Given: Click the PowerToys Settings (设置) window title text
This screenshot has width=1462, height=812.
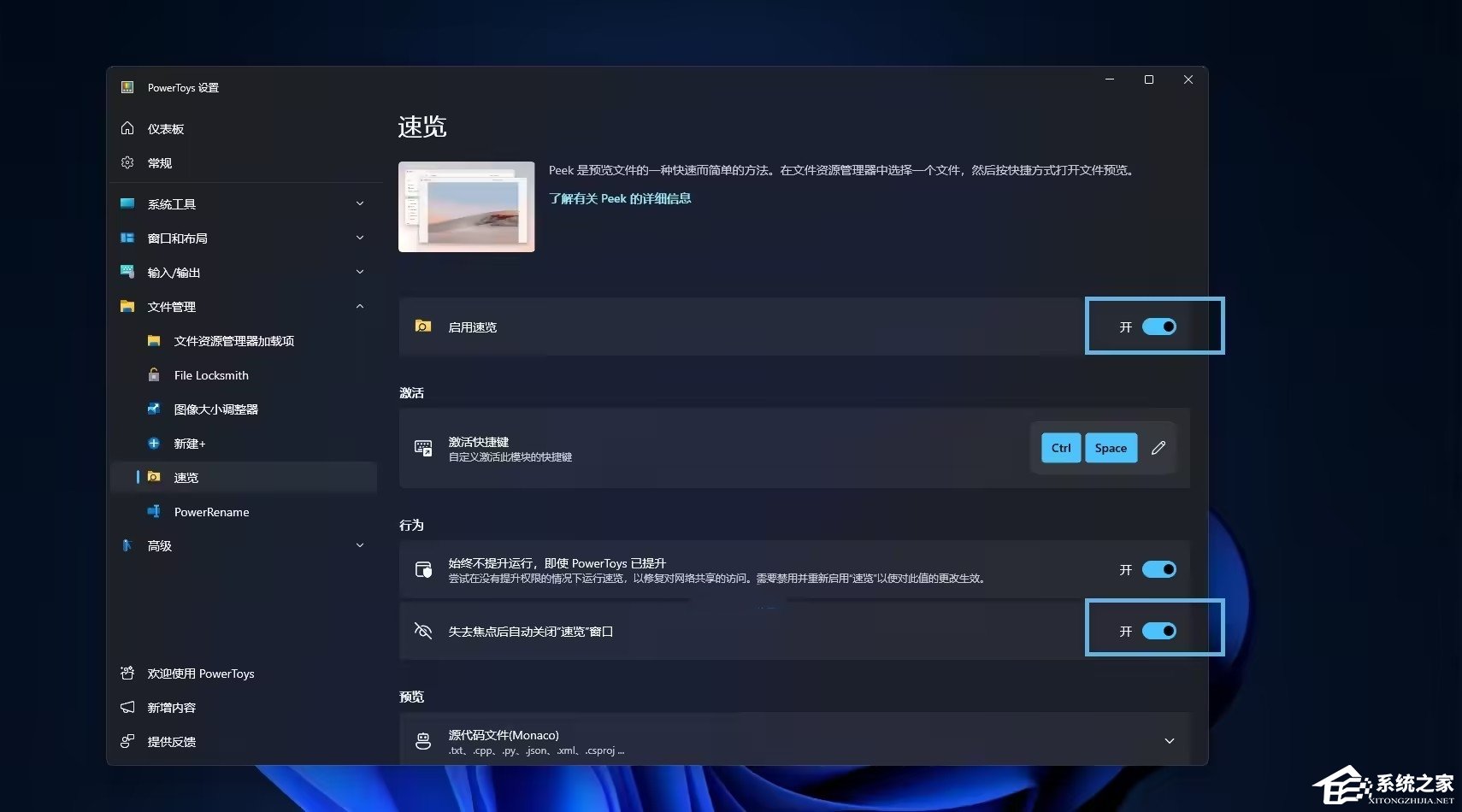Looking at the screenshot, I should click(183, 87).
